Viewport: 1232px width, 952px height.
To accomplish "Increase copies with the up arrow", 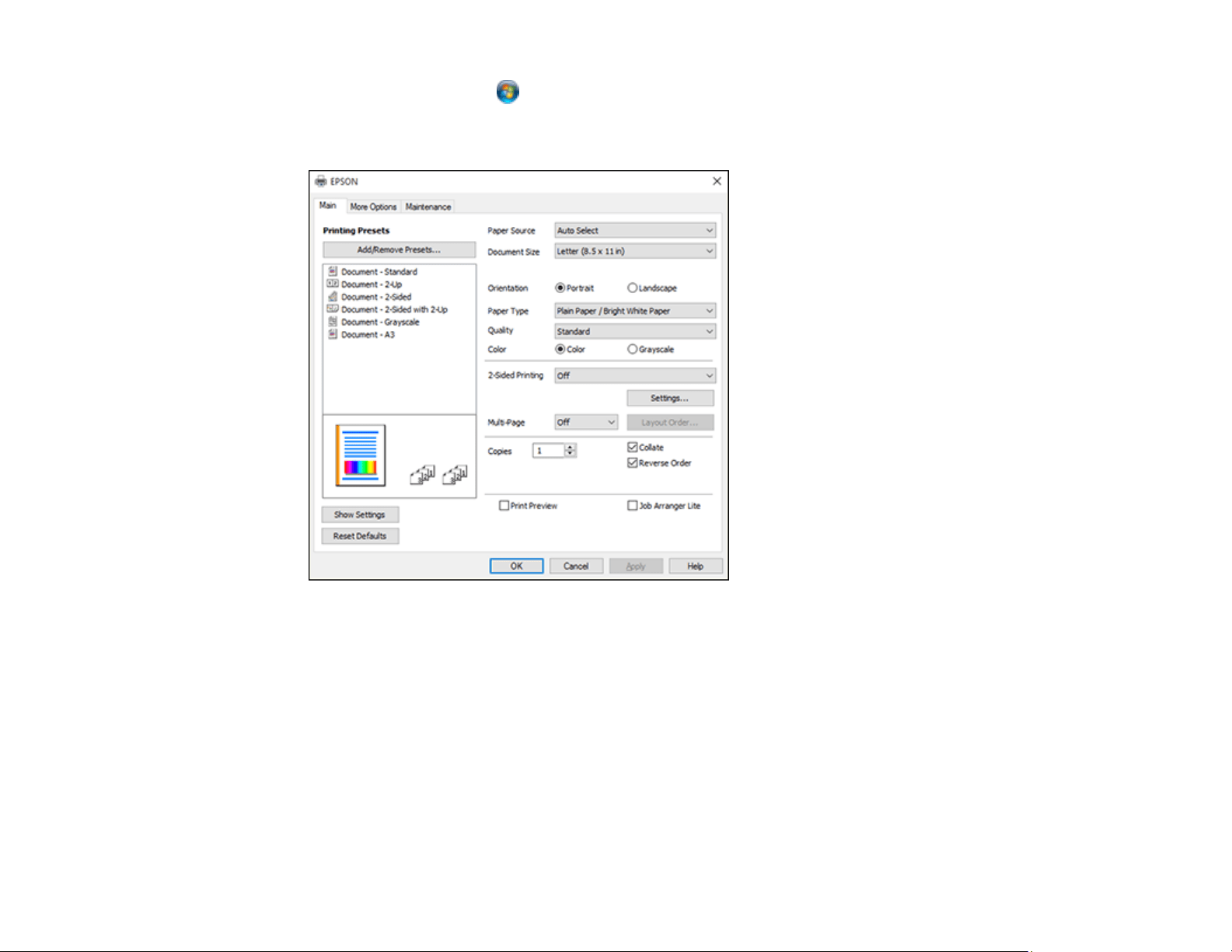I will (571, 448).
